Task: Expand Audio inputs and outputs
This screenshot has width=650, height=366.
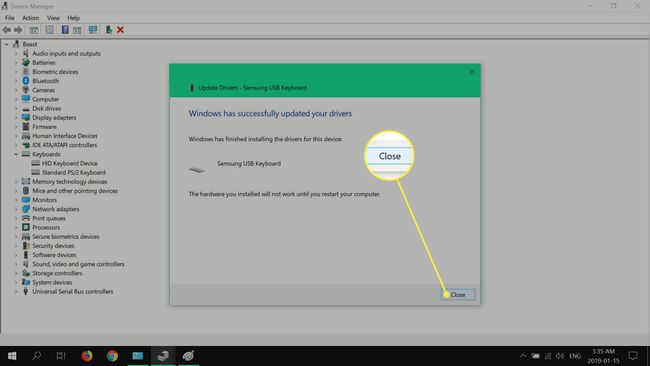Action: pyautogui.click(x=16, y=53)
